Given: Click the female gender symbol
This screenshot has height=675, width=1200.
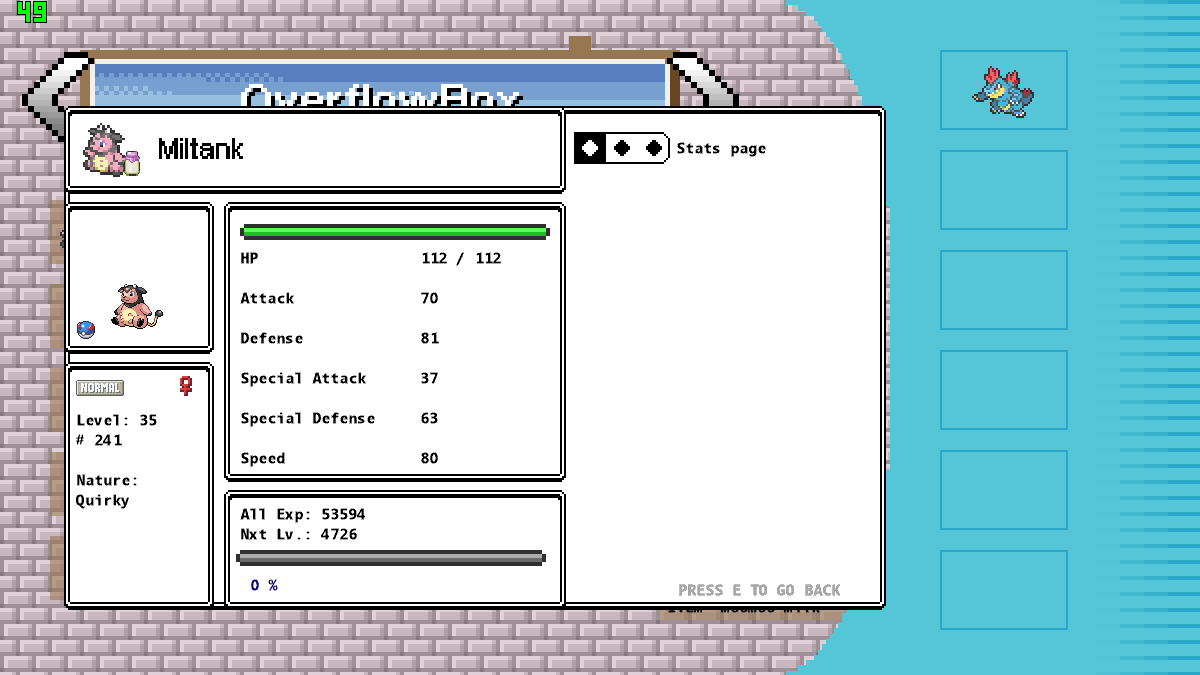Looking at the screenshot, I should 185,386.
